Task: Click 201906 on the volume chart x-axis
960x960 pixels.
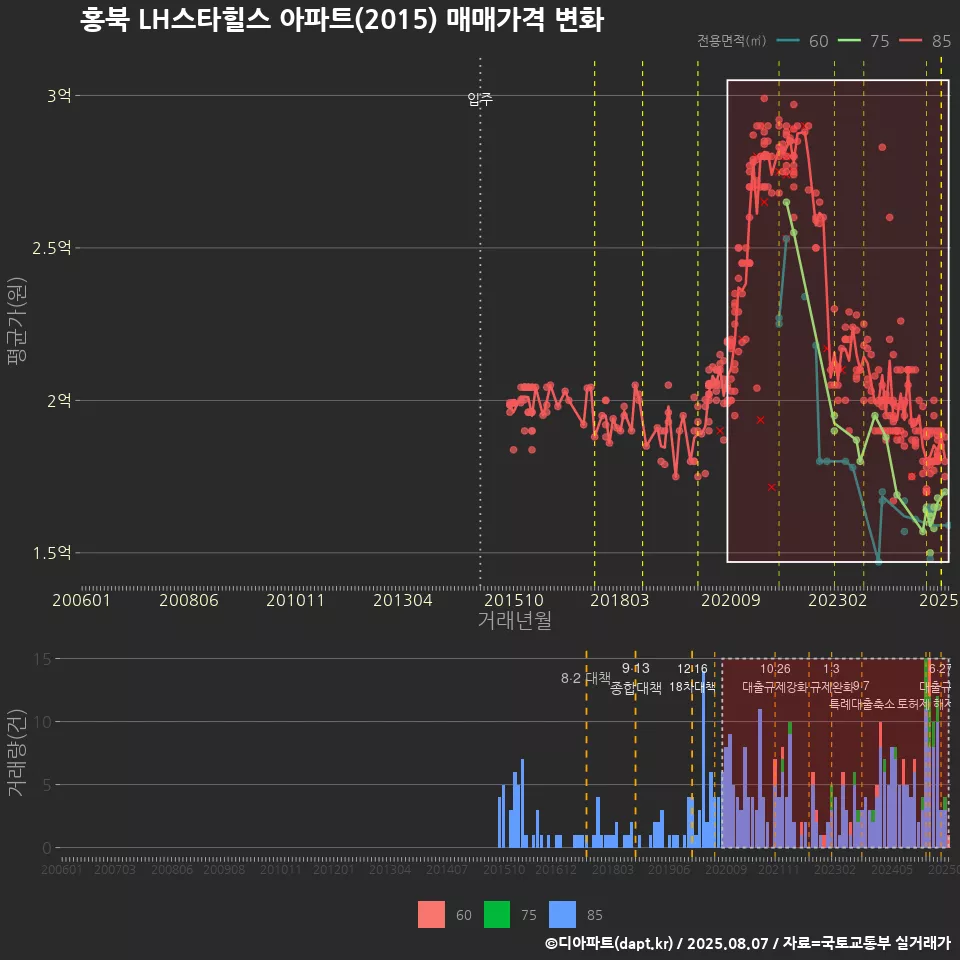Action: pyautogui.click(x=669, y=869)
